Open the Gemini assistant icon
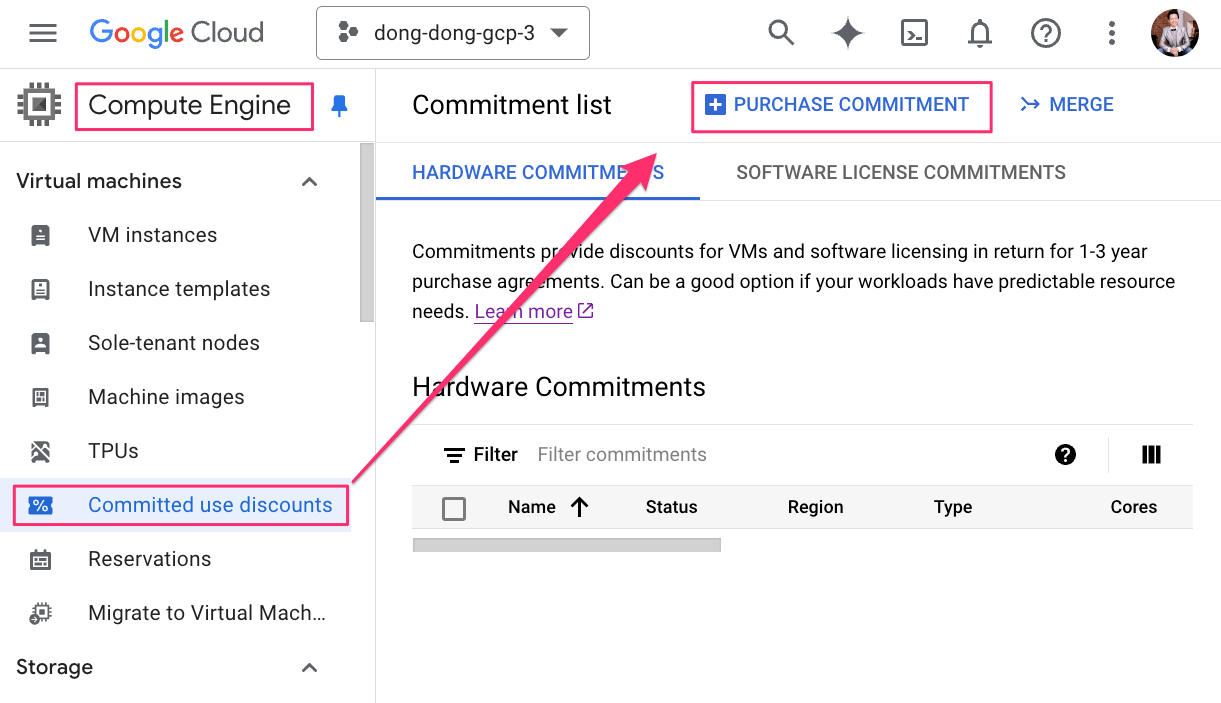Image resolution: width=1221 pixels, height=703 pixels. coord(847,33)
